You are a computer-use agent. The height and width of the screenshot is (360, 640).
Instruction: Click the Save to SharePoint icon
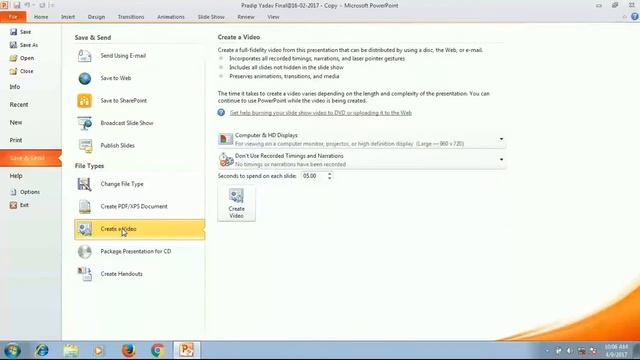click(84, 100)
